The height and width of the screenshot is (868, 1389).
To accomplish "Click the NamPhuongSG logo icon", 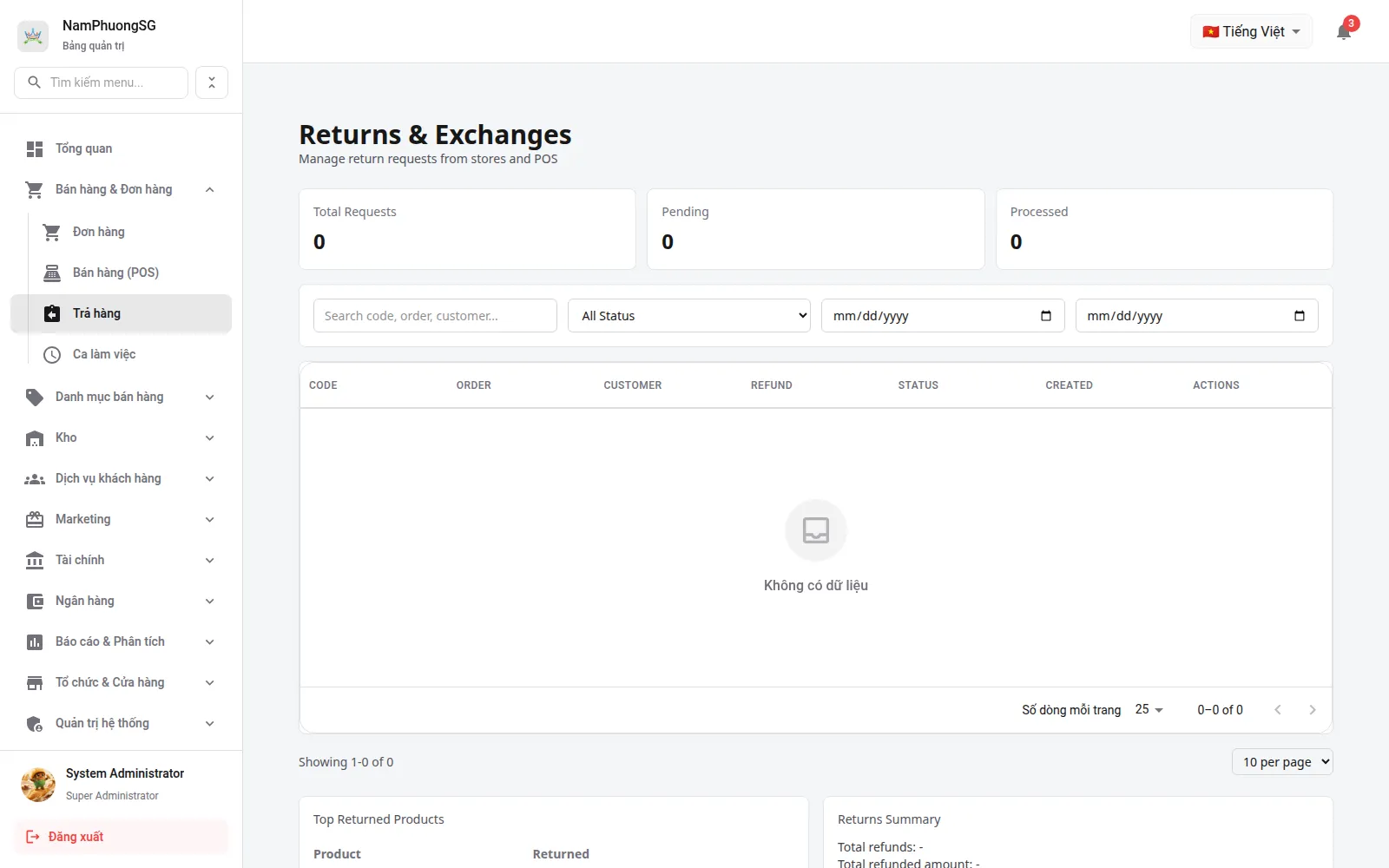I will [33, 36].
